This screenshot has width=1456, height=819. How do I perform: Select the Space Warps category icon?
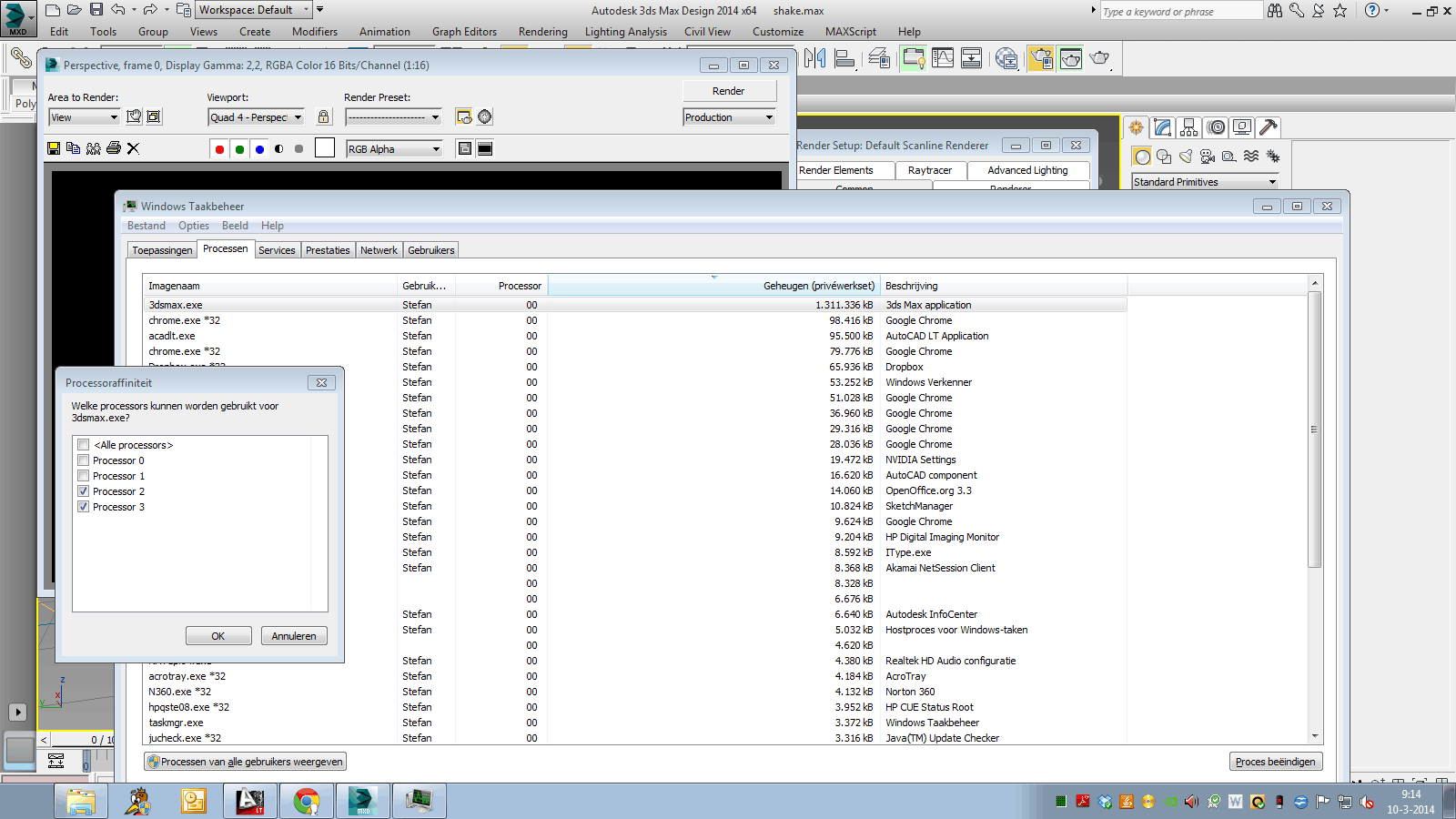coord(1251,157)
